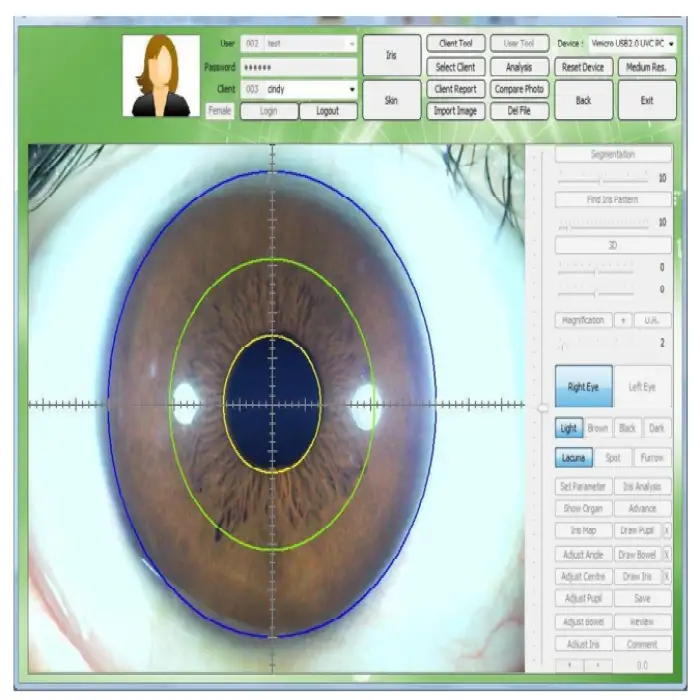Click Adjust Pupil
The image size is (700, 700).
[x=583, y=598]
